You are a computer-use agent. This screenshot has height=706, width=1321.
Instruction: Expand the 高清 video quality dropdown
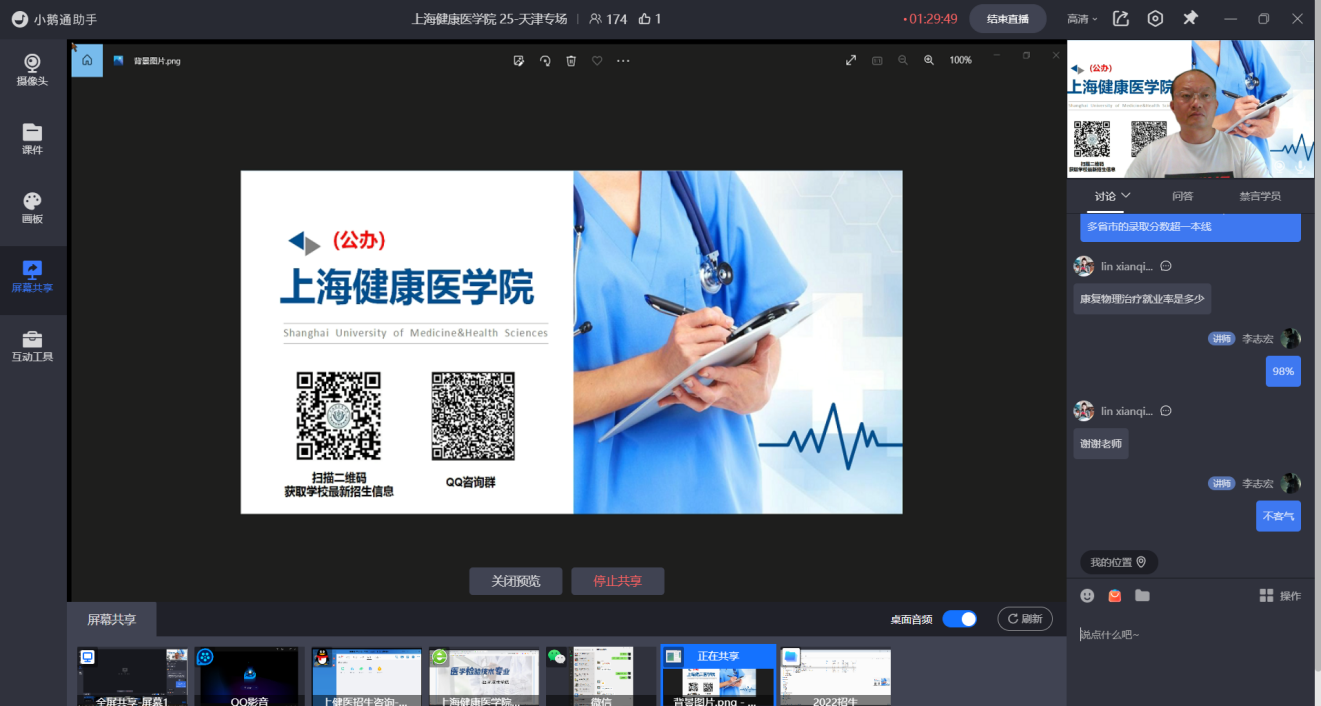1082,19
